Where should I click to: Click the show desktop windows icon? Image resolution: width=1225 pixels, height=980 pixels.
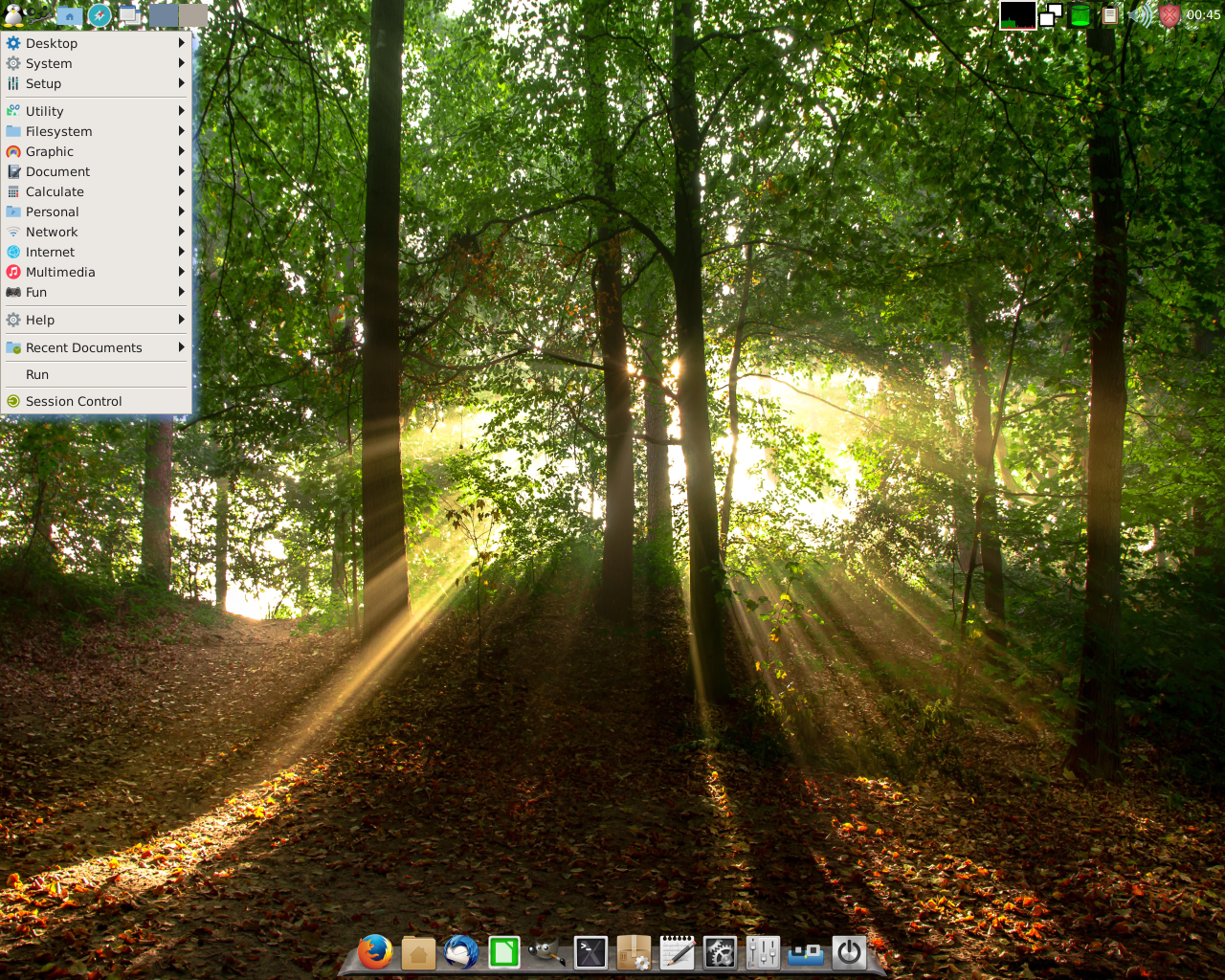[129, 14]
